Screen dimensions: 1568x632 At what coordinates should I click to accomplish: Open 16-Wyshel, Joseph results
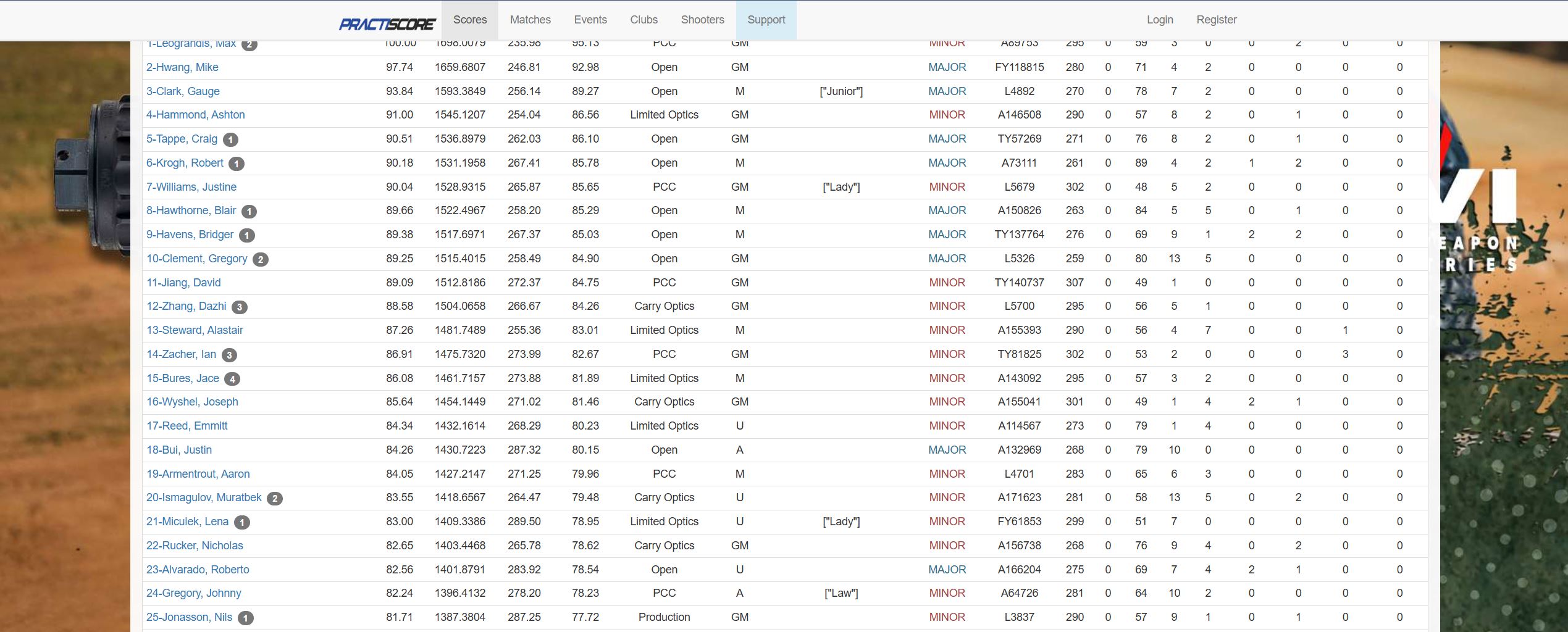click(192, 402)
